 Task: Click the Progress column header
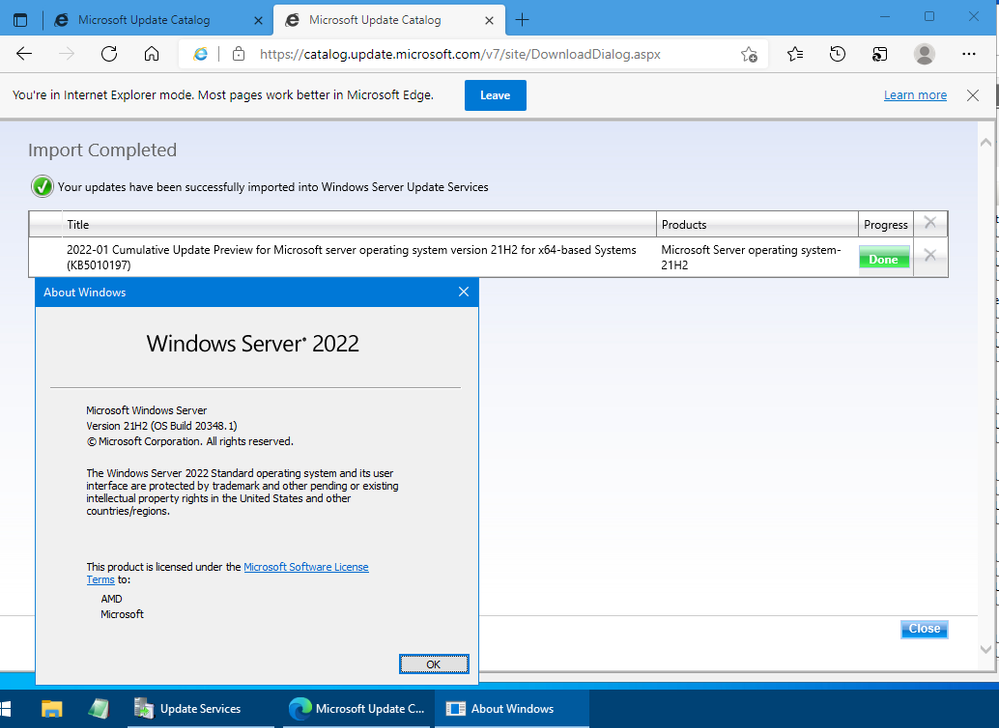tap(886, 225)
